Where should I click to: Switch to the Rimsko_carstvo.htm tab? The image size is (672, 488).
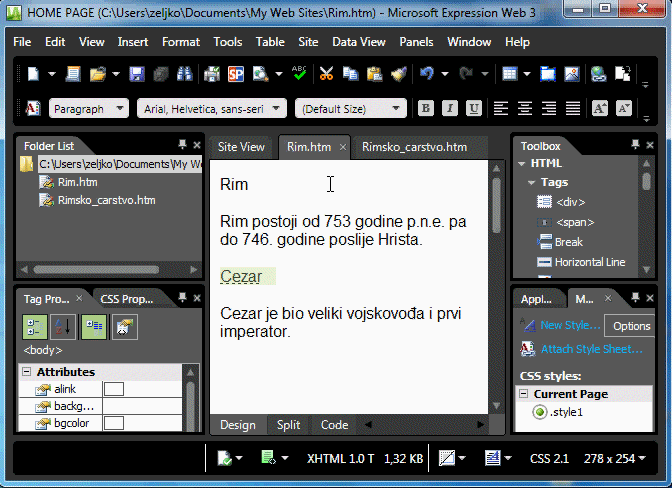tap(414, 147)
